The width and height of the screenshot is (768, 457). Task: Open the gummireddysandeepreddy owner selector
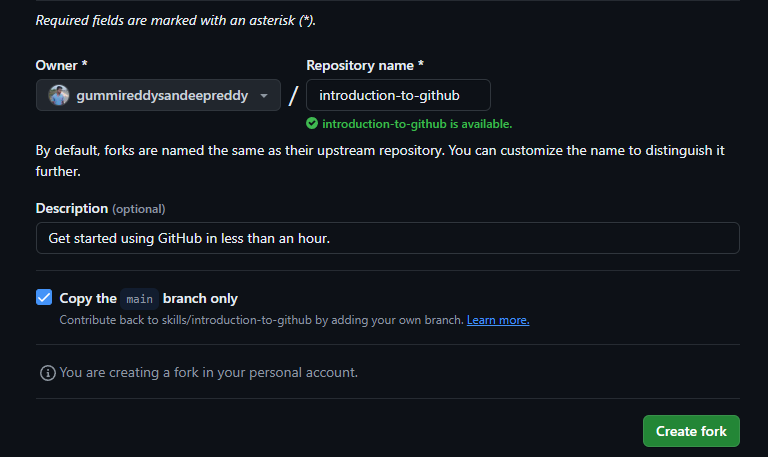159,96
